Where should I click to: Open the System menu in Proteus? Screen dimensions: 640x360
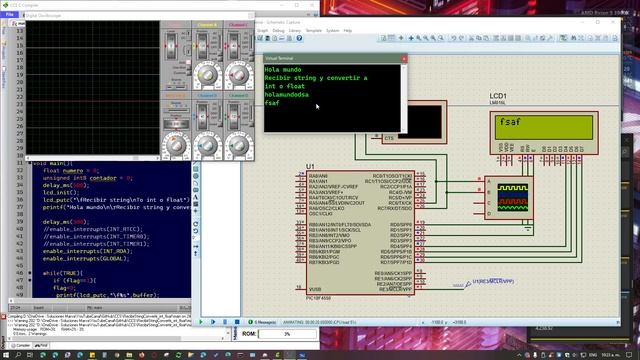(x=332, y=31)
